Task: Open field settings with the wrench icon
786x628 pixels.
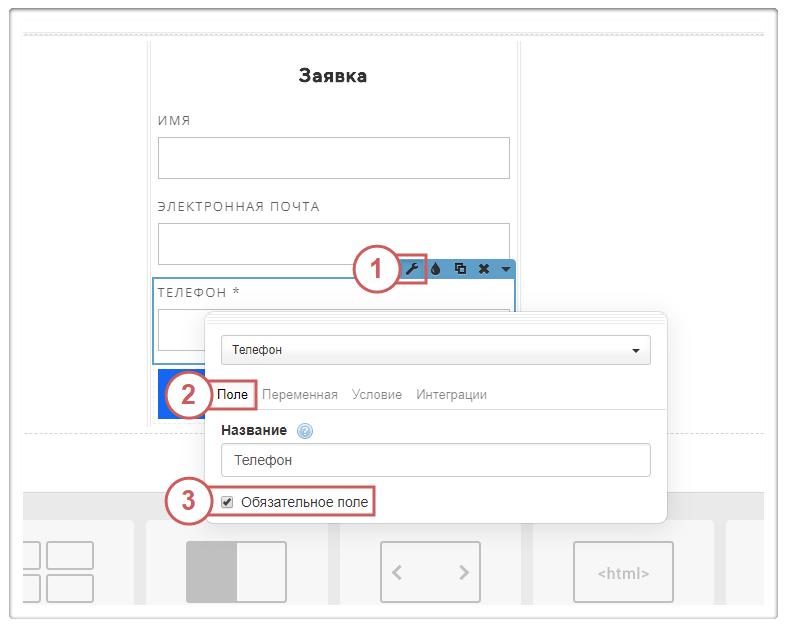Action: (x=412, y=268)
